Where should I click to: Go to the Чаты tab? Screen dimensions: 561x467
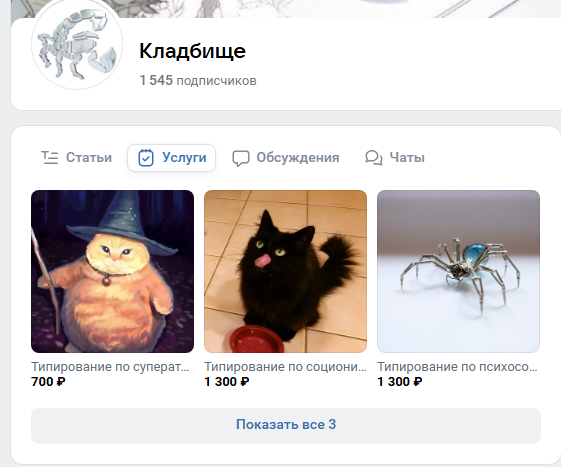click(395, 158)
